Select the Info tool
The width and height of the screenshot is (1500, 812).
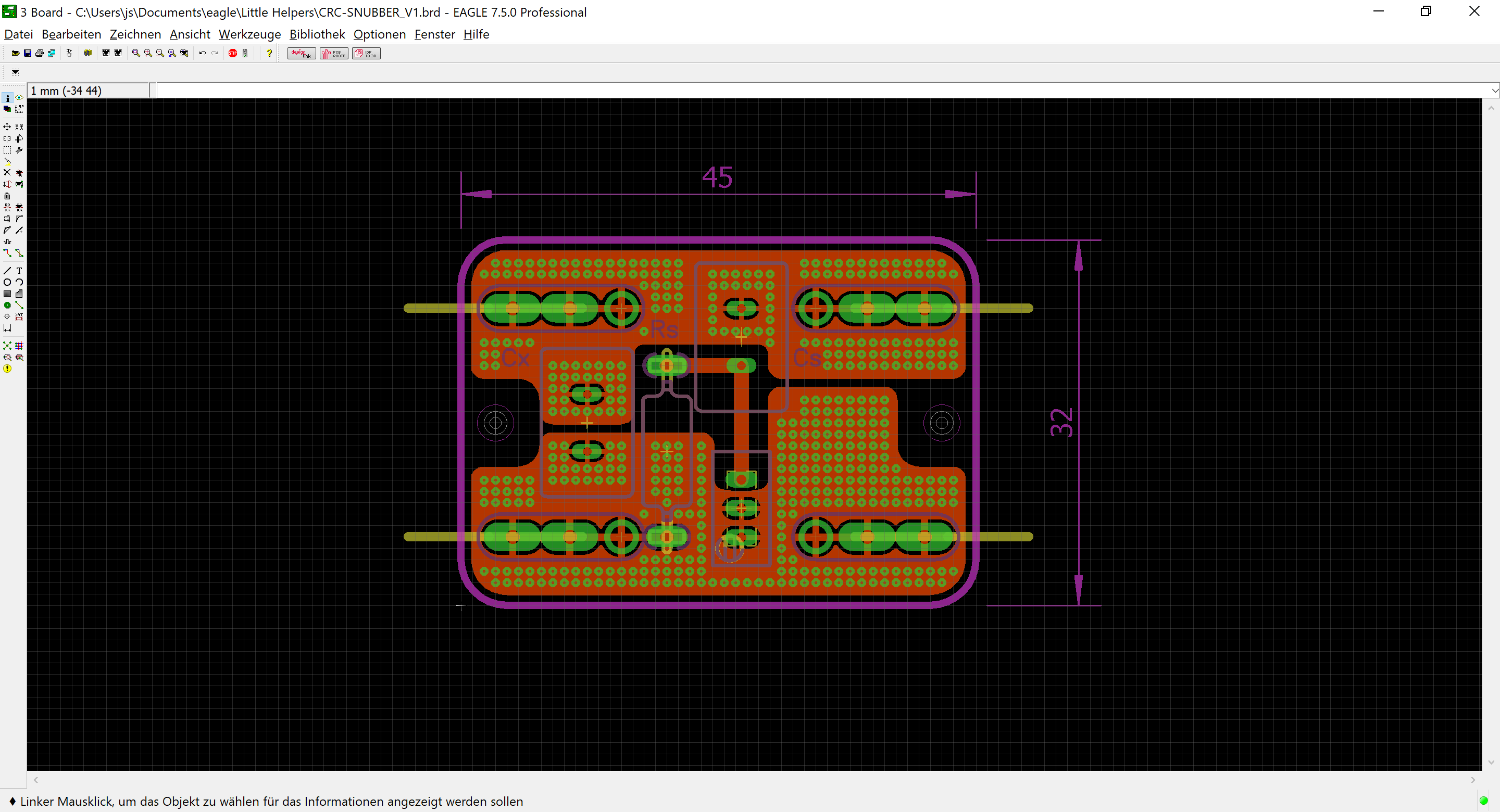tap(7, 98)
